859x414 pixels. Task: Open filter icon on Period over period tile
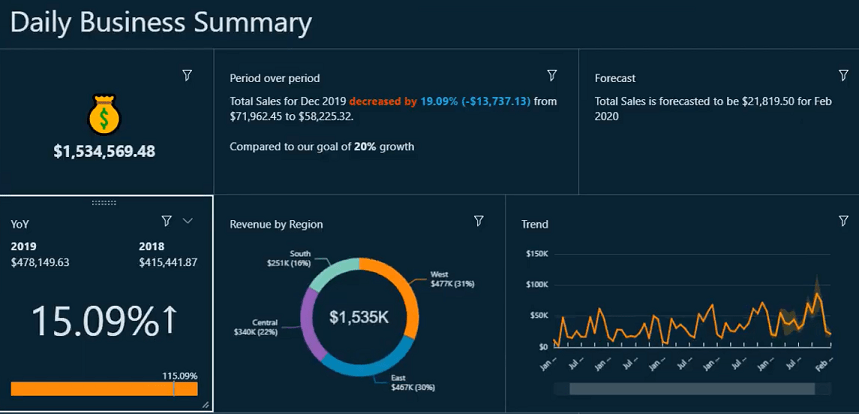coord(552,76)
